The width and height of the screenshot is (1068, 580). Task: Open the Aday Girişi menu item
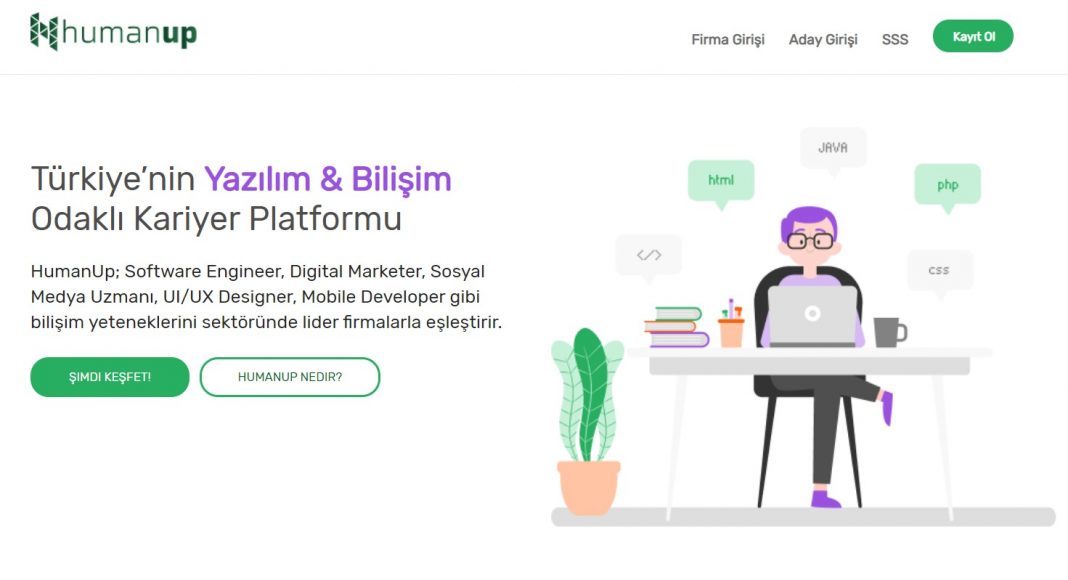click(823, 39)
